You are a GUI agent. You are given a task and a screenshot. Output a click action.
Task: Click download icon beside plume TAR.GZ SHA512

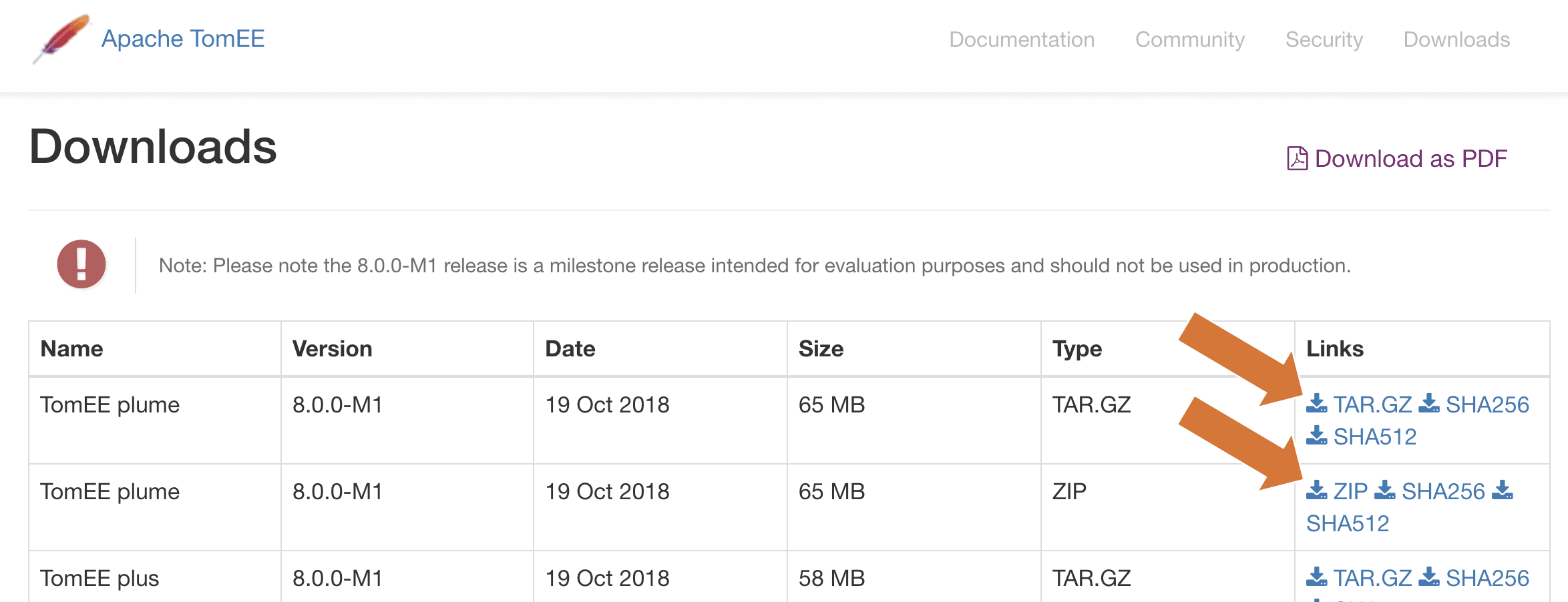pyautogui.click(x=1316, y=436)
